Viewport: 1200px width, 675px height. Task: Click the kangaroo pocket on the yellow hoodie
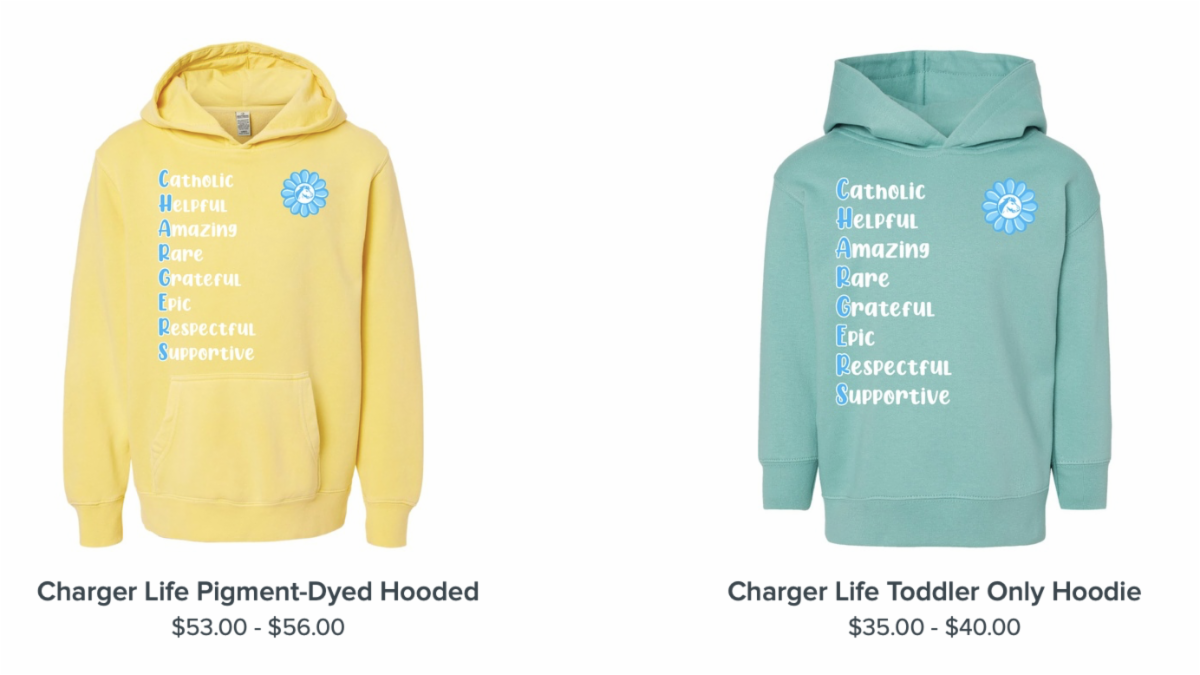tap(237, 435)
